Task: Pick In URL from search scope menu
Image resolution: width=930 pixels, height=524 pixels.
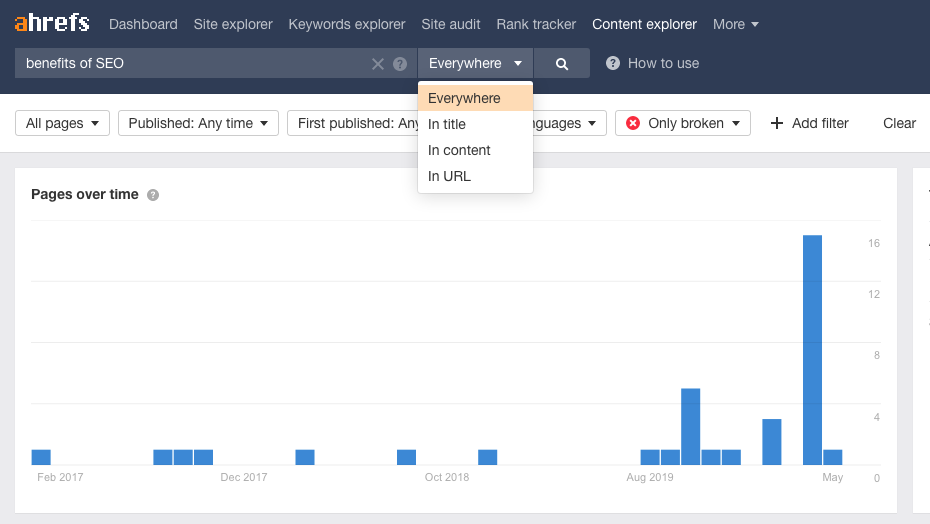Action: [x=449, y=176]
